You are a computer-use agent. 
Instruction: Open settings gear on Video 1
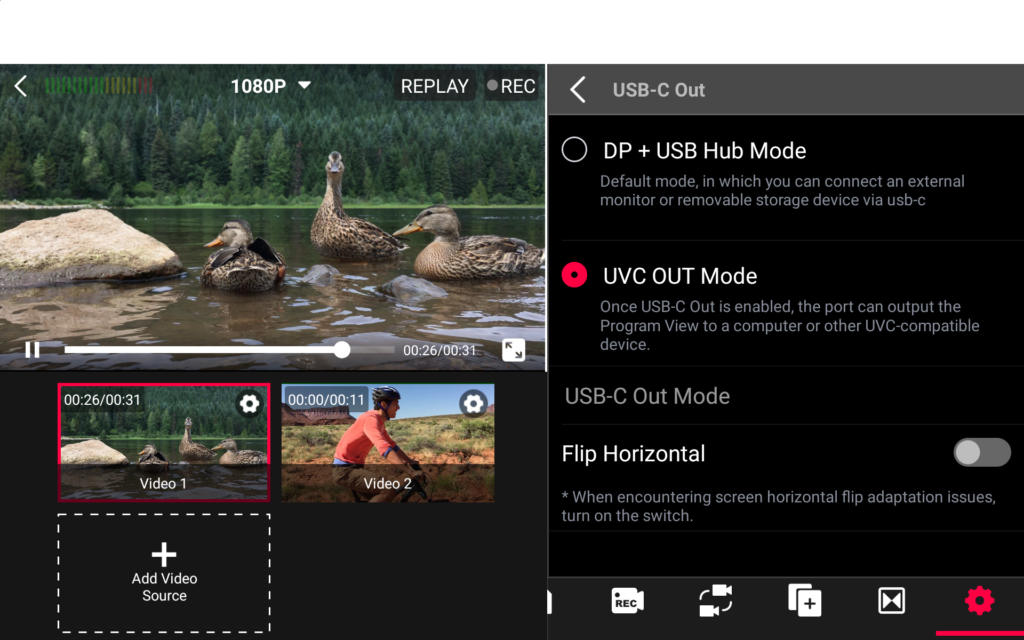click(249, 404)
